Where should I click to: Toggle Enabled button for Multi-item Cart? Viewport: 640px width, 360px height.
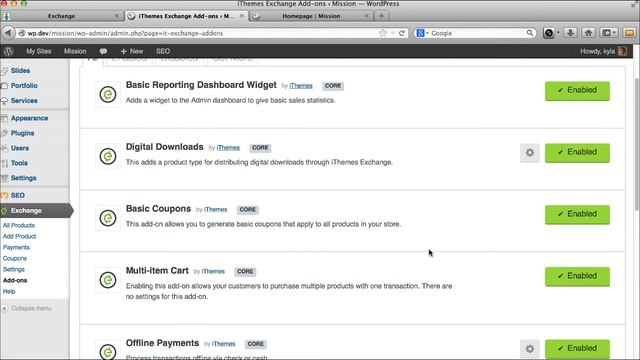[577, 276]
